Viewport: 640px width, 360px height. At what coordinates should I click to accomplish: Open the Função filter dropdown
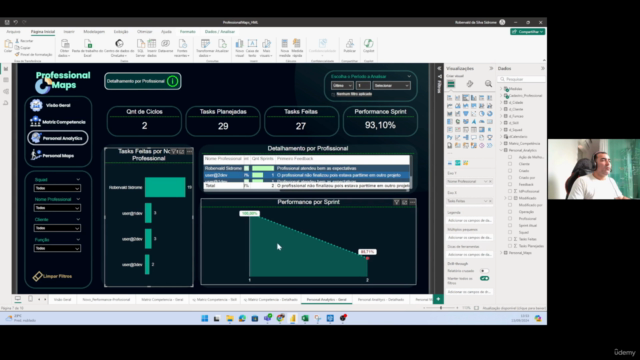pos(57,248)
